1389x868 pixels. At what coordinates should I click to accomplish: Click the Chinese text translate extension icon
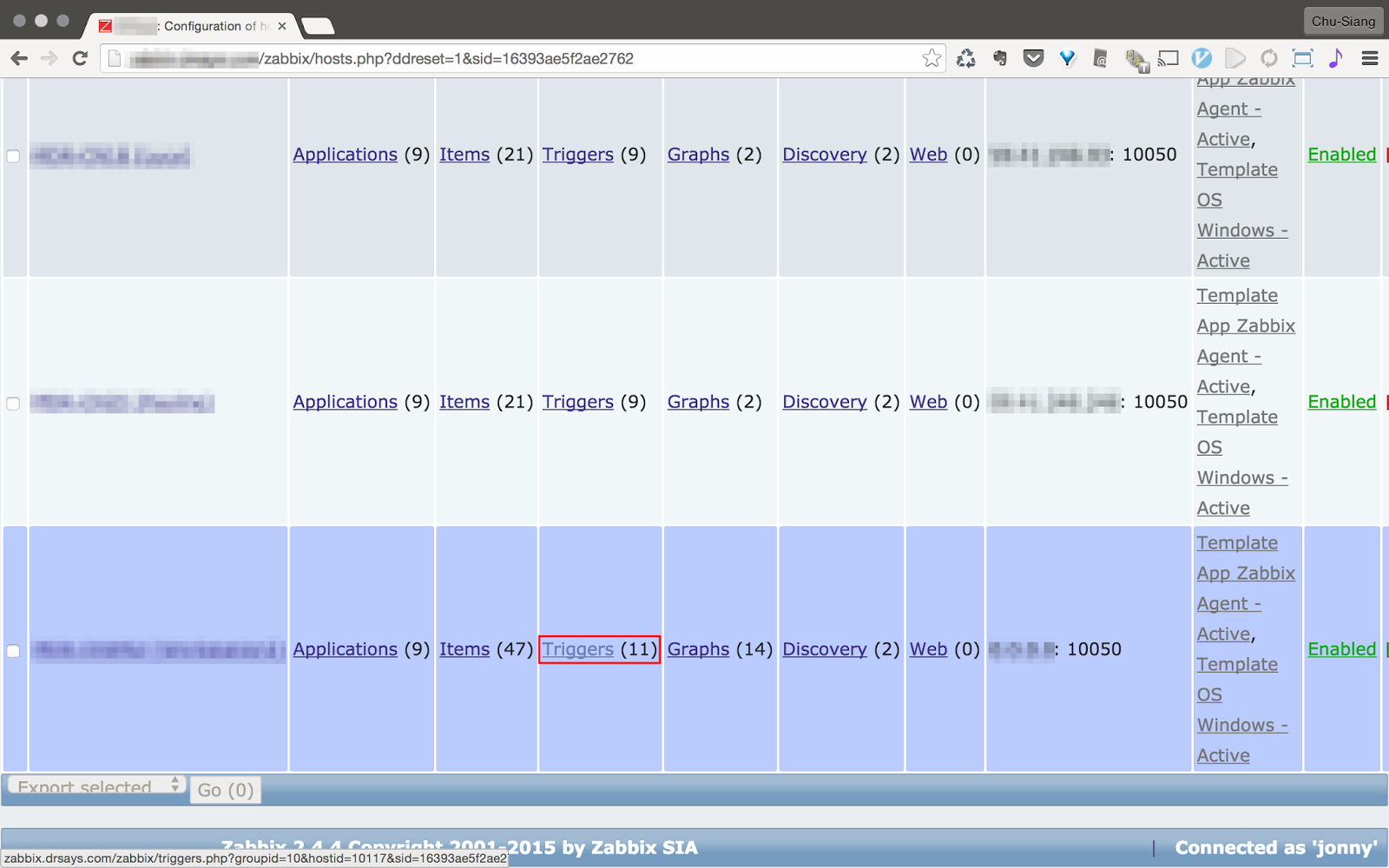point(1136,59)
